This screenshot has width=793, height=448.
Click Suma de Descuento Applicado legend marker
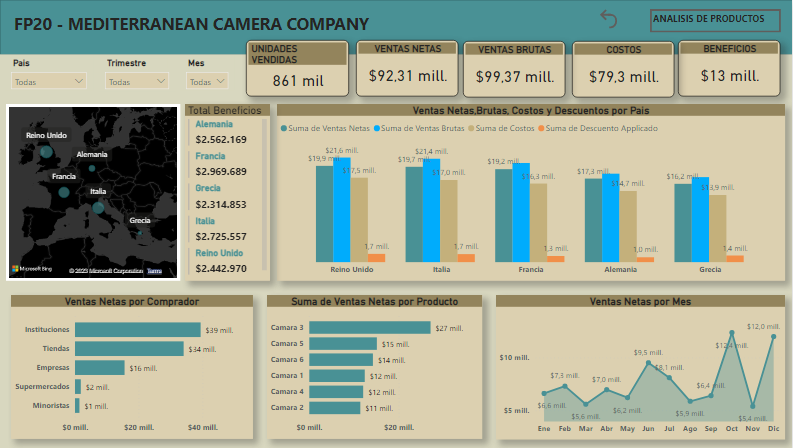pyautogui.click(x=542, y=128)
